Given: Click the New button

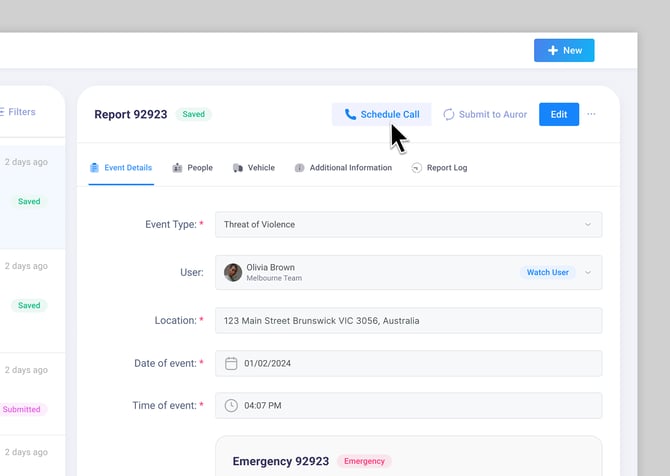Looking at the screenshot, I should pyautogui.click(x=564, y=50).
